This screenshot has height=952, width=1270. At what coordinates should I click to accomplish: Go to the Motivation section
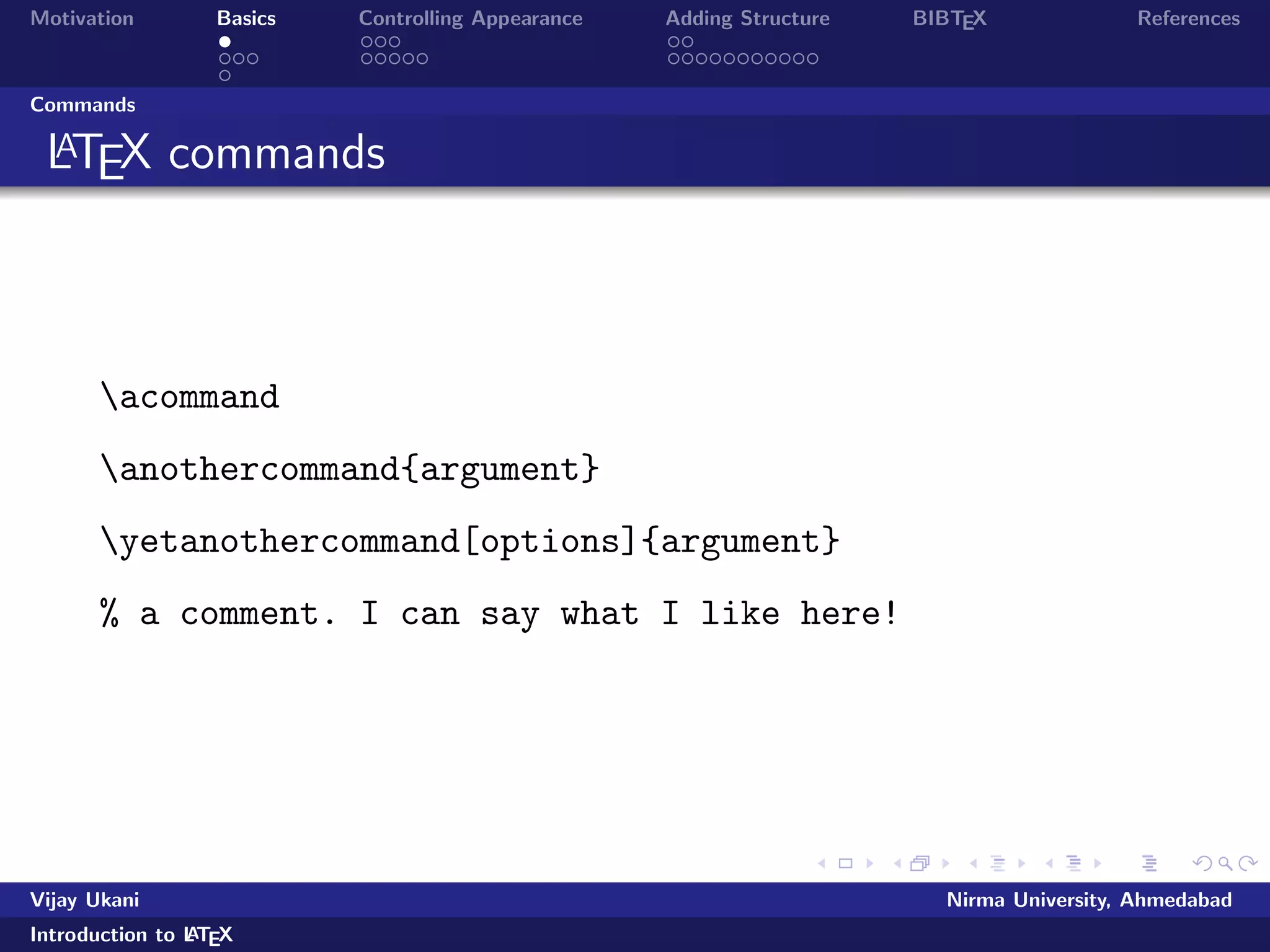tap(82, 19)
